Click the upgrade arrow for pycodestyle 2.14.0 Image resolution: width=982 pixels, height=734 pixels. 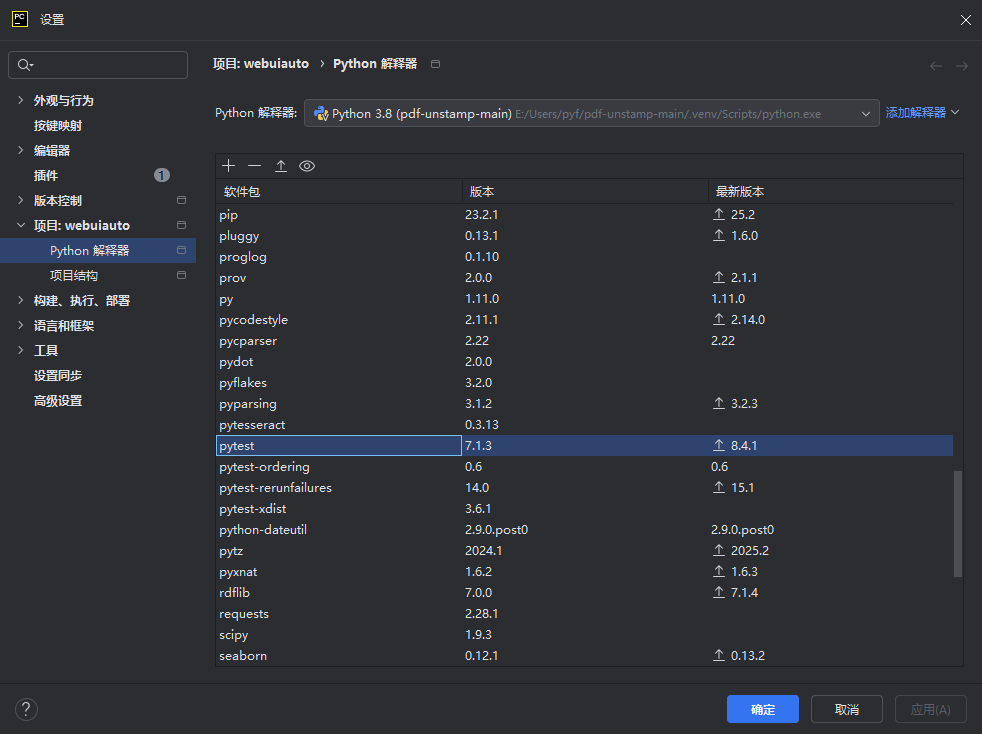719,319
